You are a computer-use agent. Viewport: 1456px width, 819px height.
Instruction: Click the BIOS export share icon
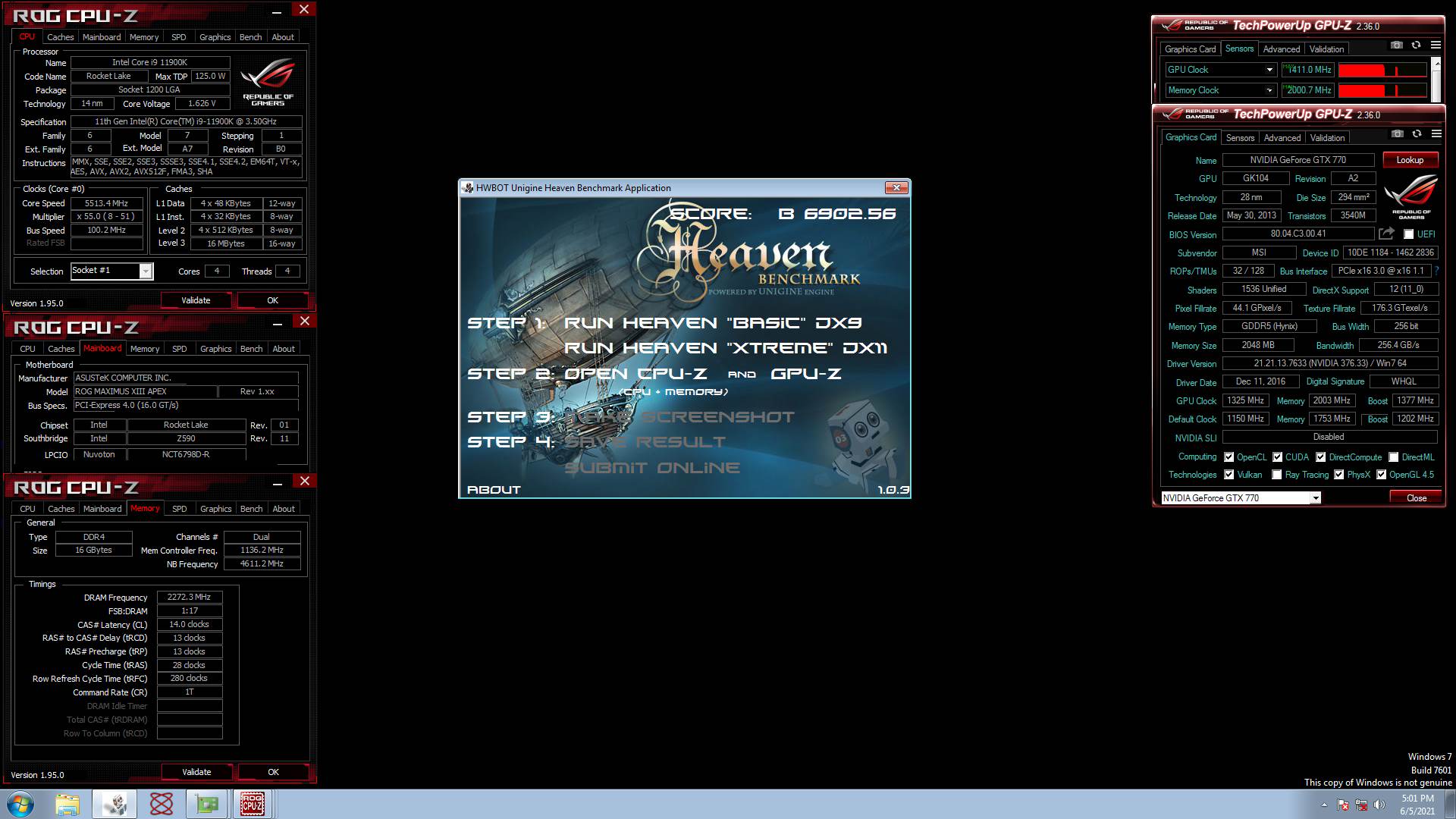[x=1387, y=234]
